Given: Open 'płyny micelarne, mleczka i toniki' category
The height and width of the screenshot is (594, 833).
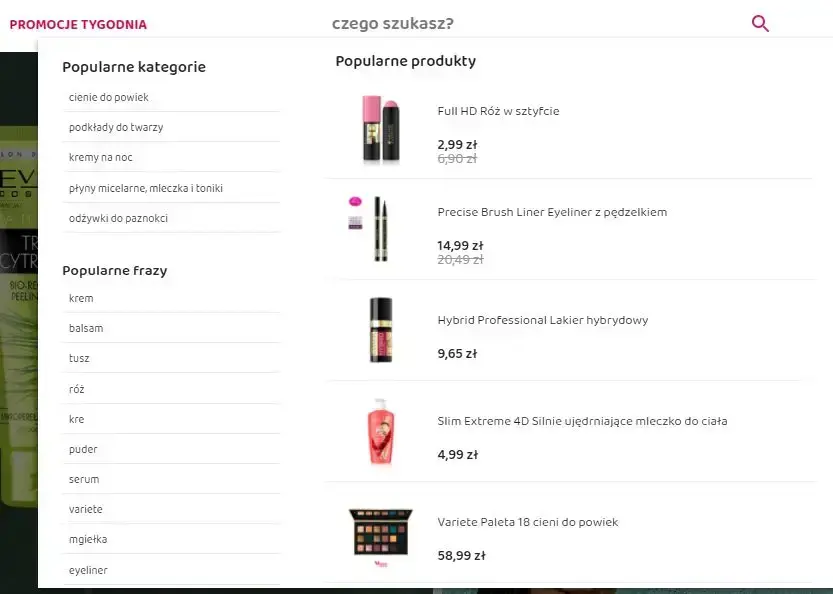Looking at the screenshot, I should pos(146,188).
